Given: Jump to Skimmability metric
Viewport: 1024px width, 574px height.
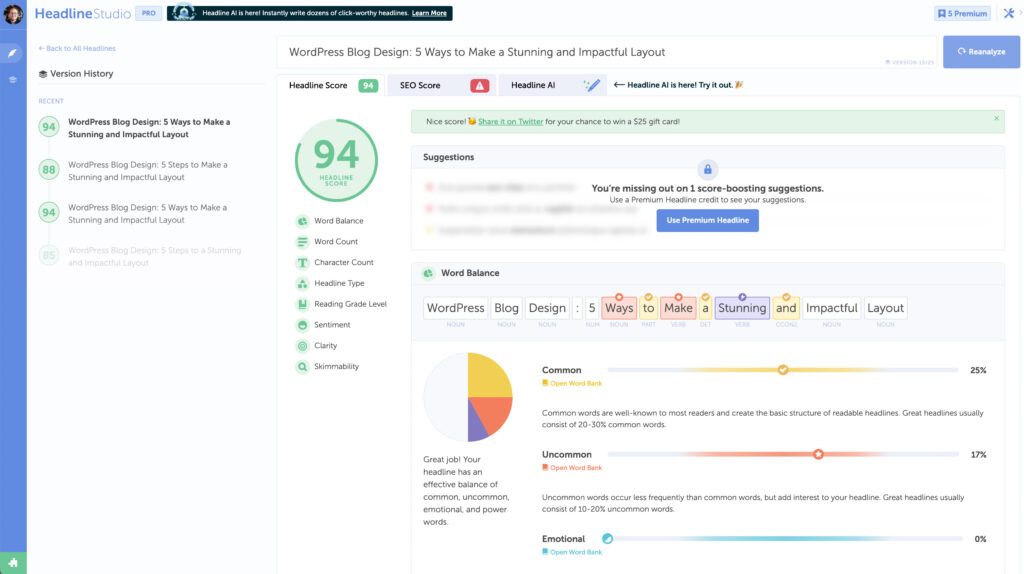Looking at the screenshot, I should tap(336, 367).
